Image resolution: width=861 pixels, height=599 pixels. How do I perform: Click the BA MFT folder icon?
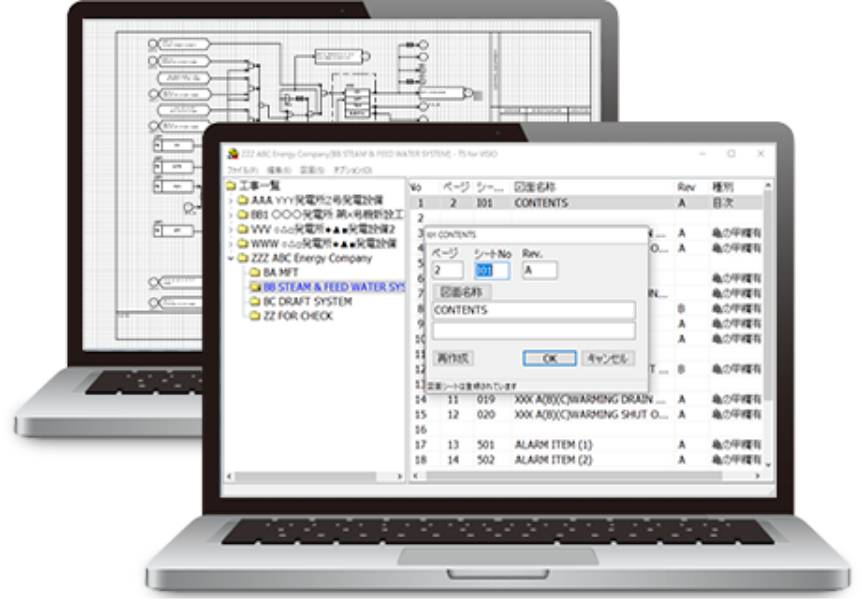click(254, 272)
